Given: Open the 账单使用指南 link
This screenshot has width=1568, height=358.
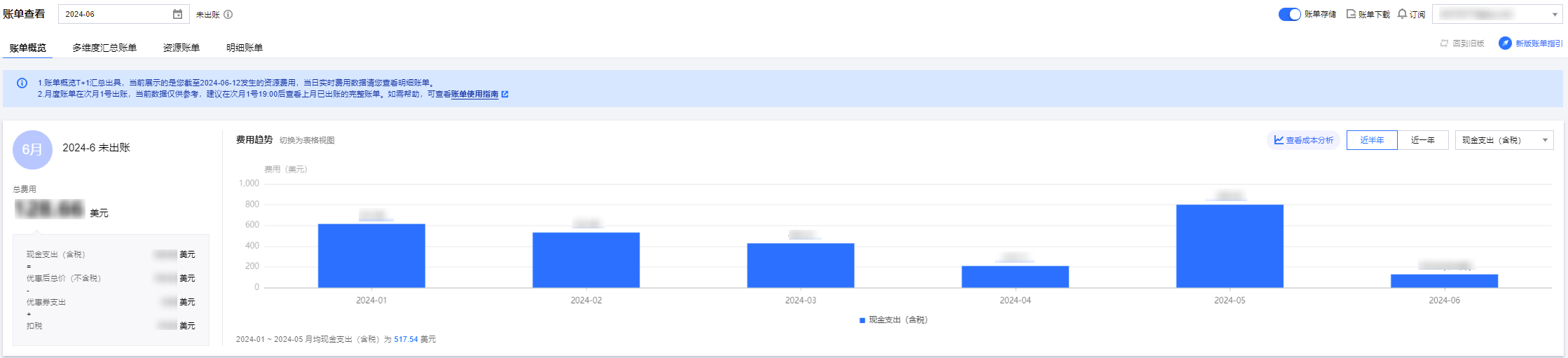Looking at the screenshot, I should 474,94.
